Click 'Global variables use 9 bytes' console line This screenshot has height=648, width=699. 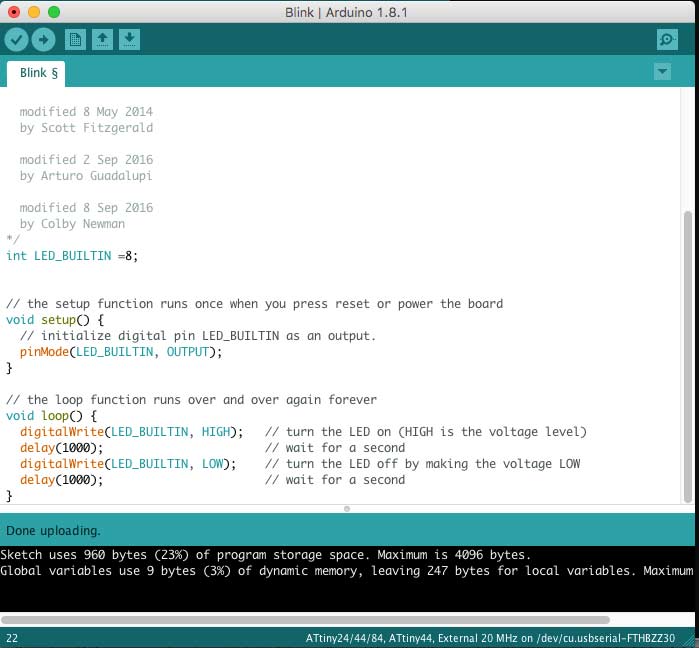[x=347, y=571]
